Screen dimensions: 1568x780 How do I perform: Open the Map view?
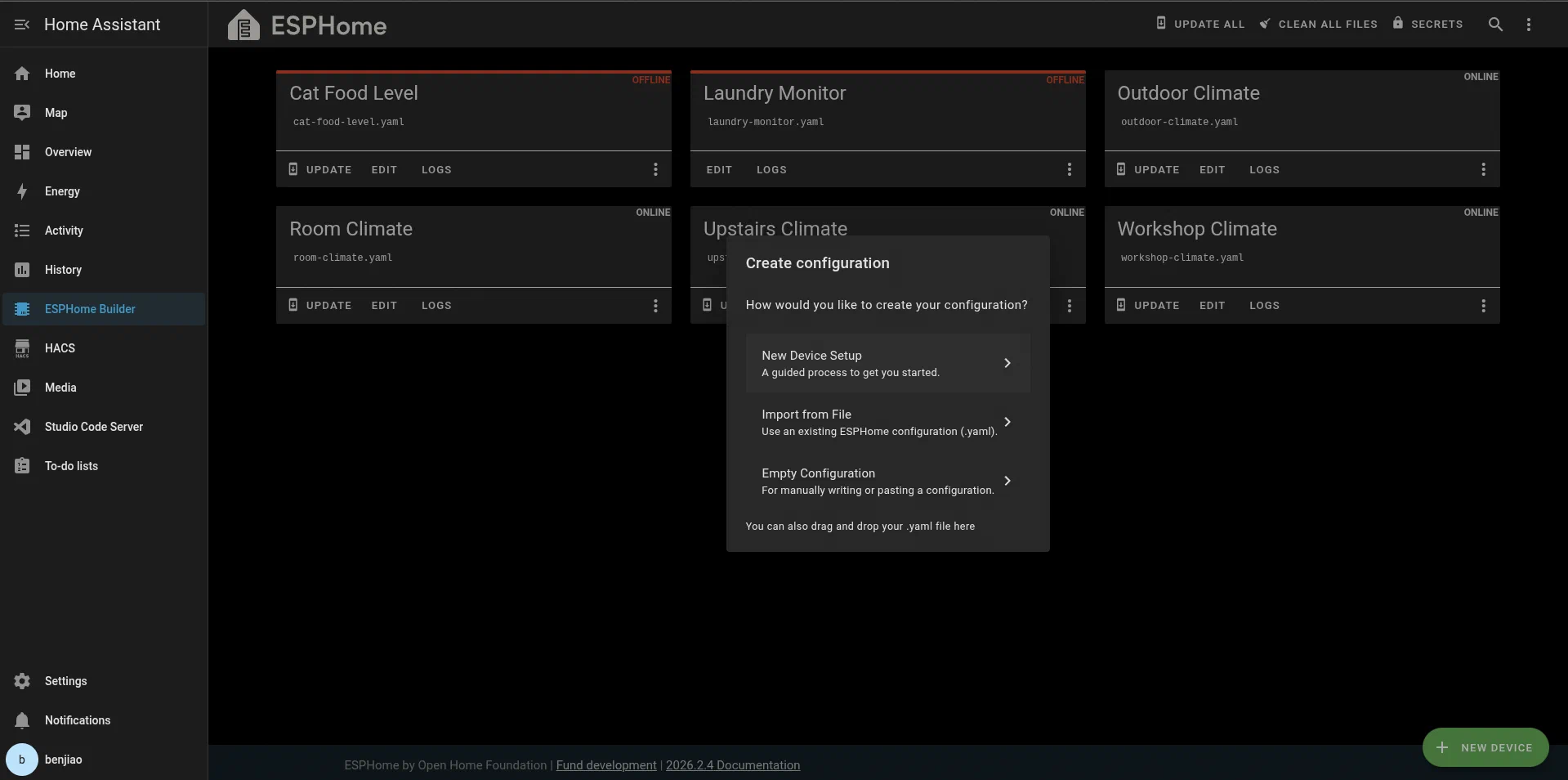[104, 113]
